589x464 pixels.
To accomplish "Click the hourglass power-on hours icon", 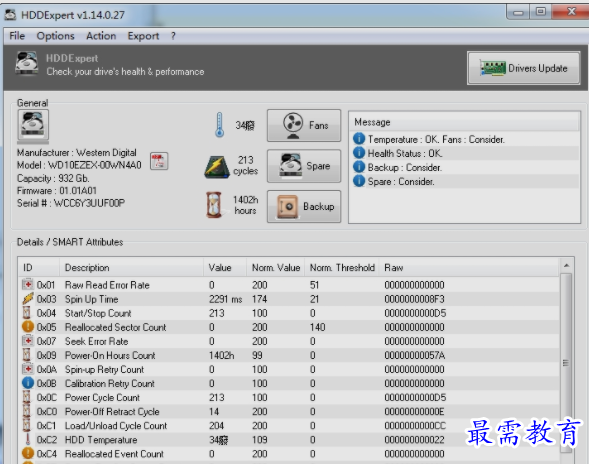I will [x=214, y=205].
